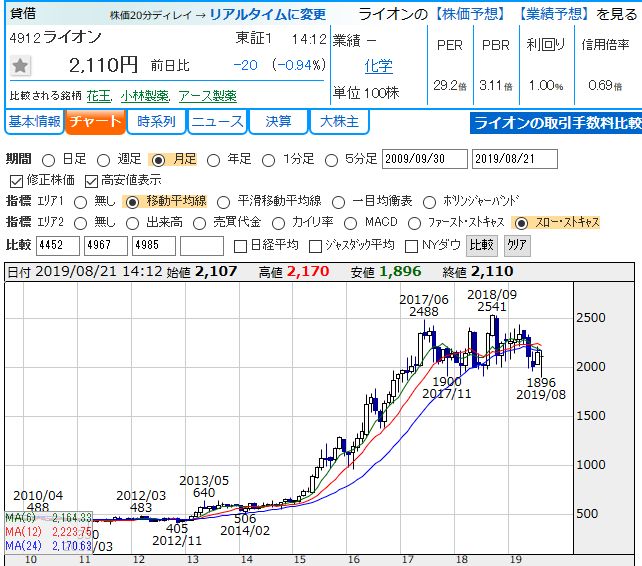Open the 基本情報 tab
The width and height of the screenshot is (642, 566).
point(34,122)
